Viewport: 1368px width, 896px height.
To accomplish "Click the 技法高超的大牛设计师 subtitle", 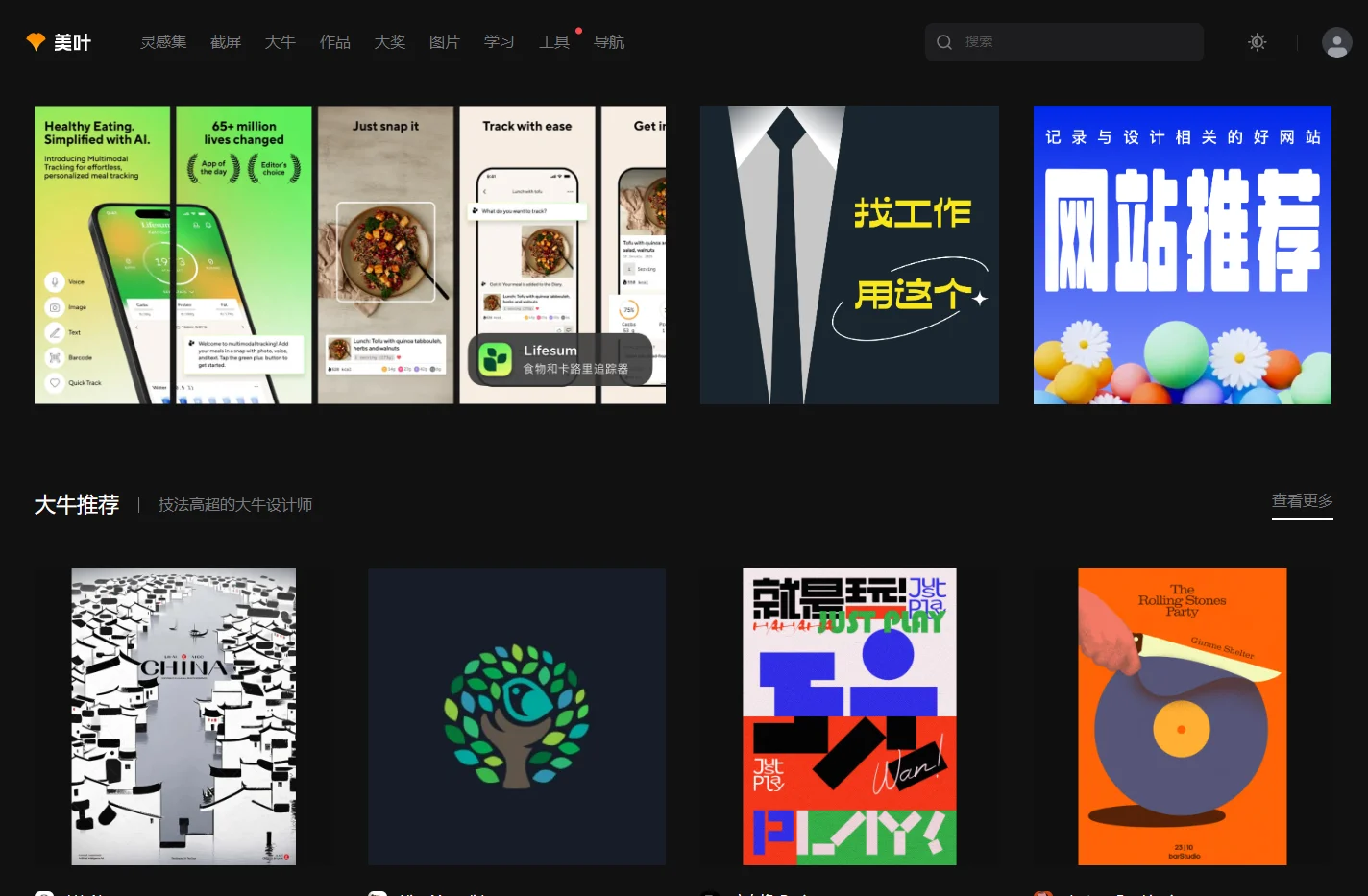I will click(235, 504).
